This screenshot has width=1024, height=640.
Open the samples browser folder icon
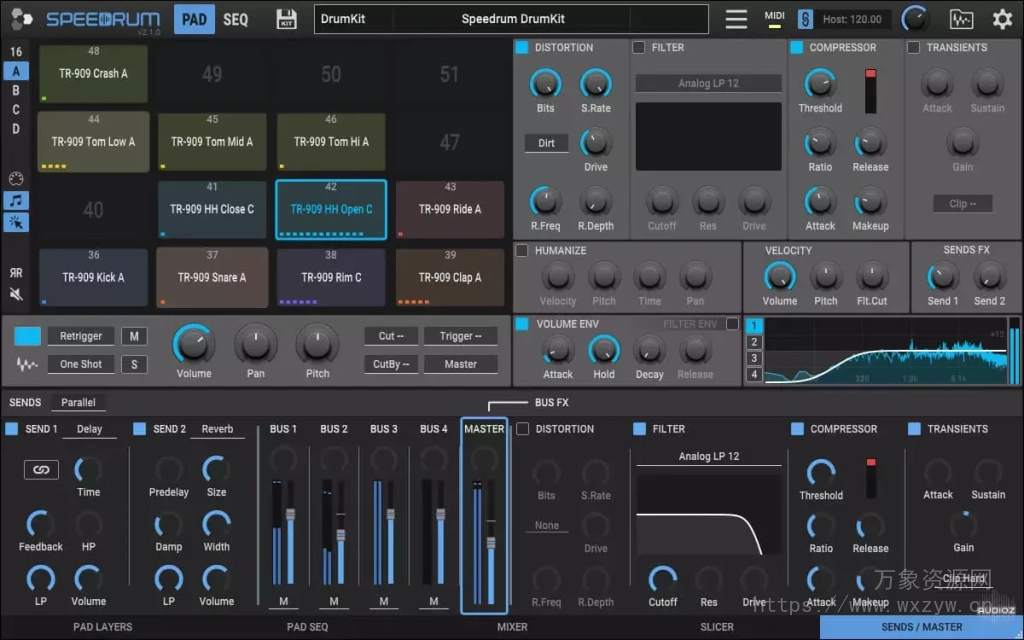tap(961, 18)
